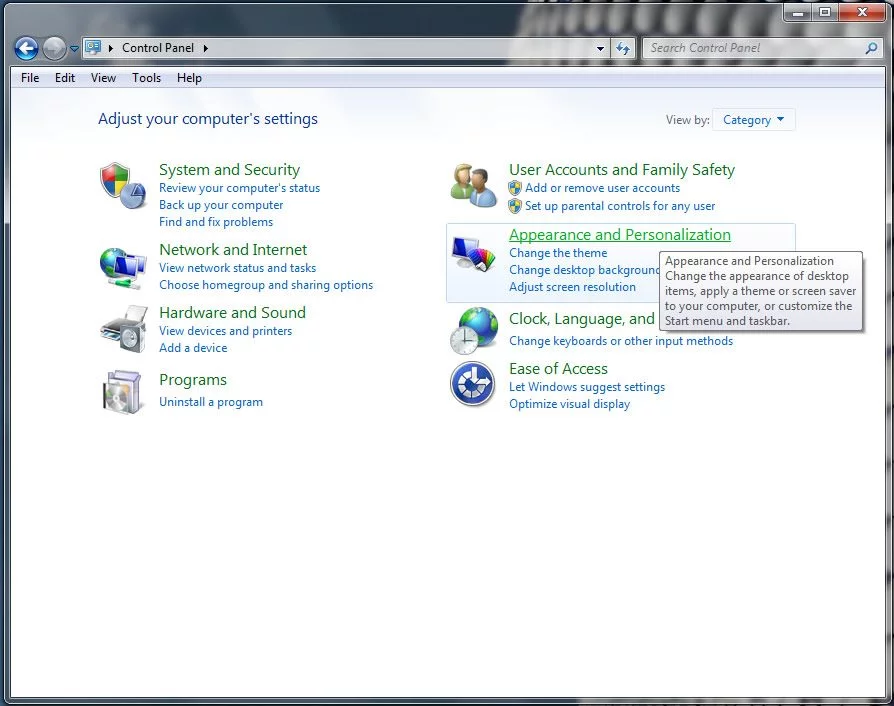Viewport: 894px width, 706px height.
Task: Open the View by Category dropdown
Action: (753, 120)
